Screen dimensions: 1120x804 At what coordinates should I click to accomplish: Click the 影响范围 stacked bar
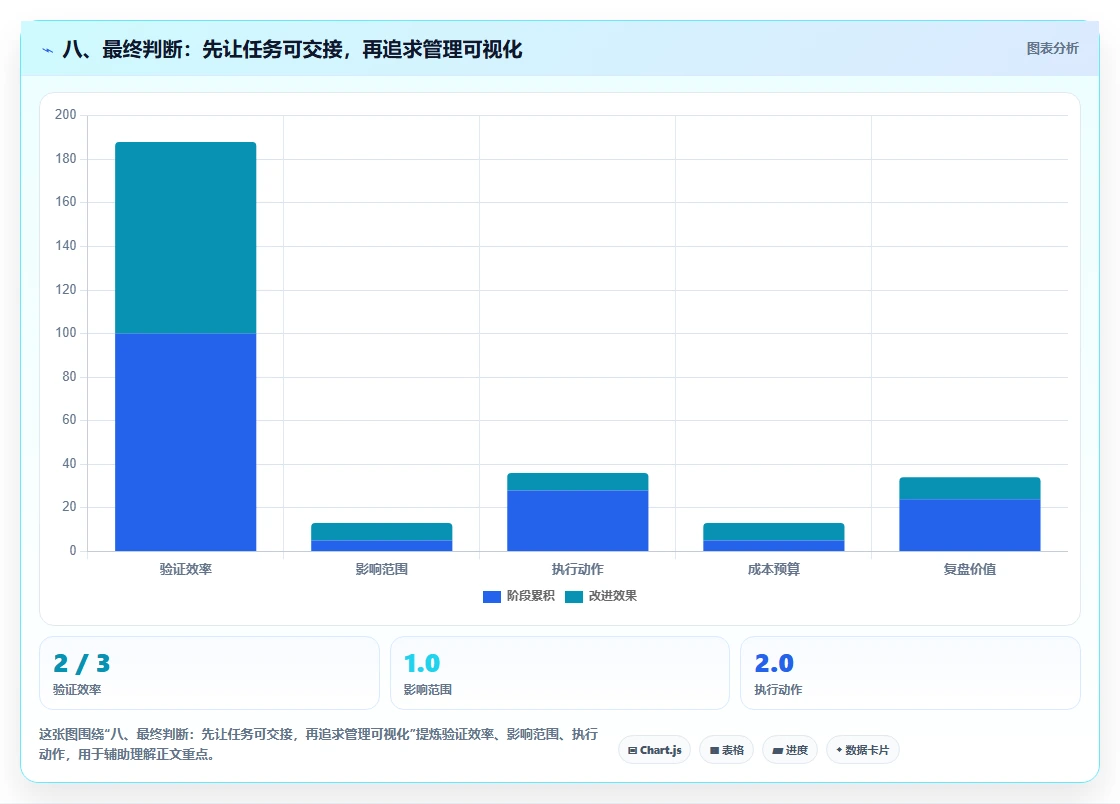coord(381,537)
